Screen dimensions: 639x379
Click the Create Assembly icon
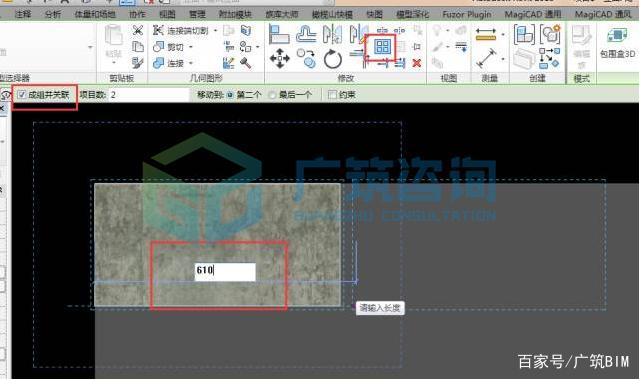coord(524,34)
